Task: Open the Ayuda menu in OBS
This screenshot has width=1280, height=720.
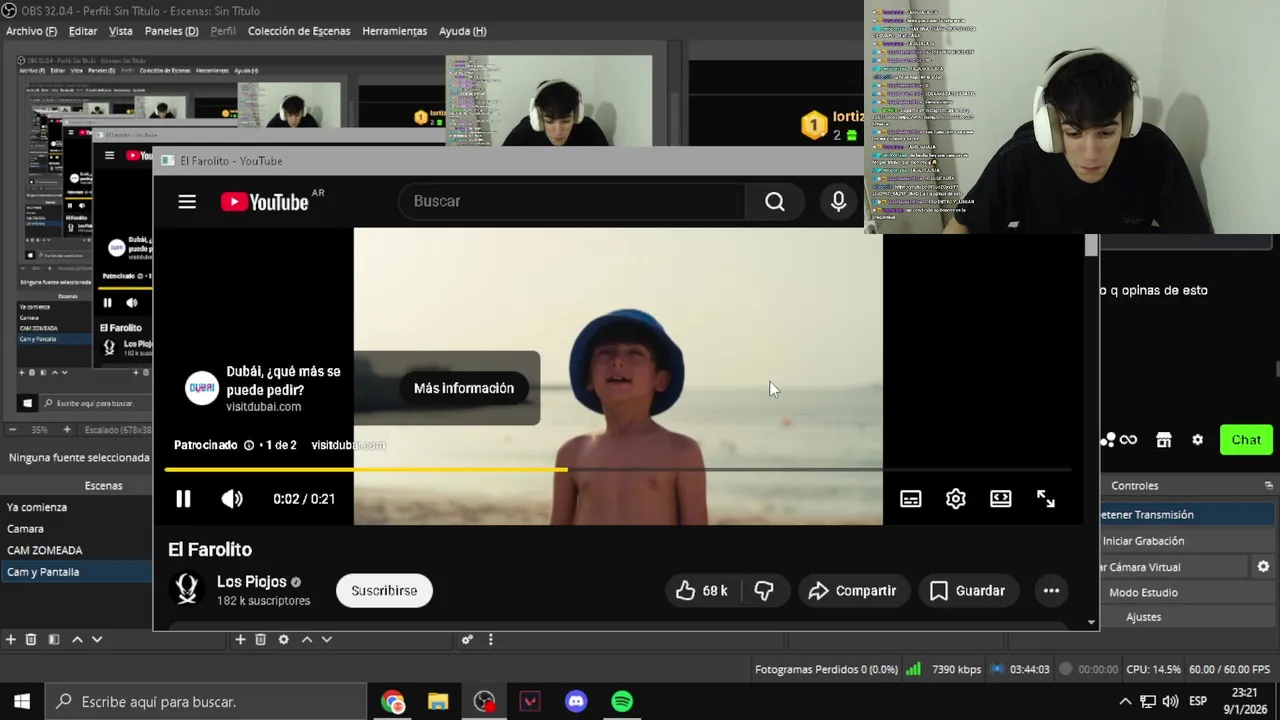Action: click(463, 31)
